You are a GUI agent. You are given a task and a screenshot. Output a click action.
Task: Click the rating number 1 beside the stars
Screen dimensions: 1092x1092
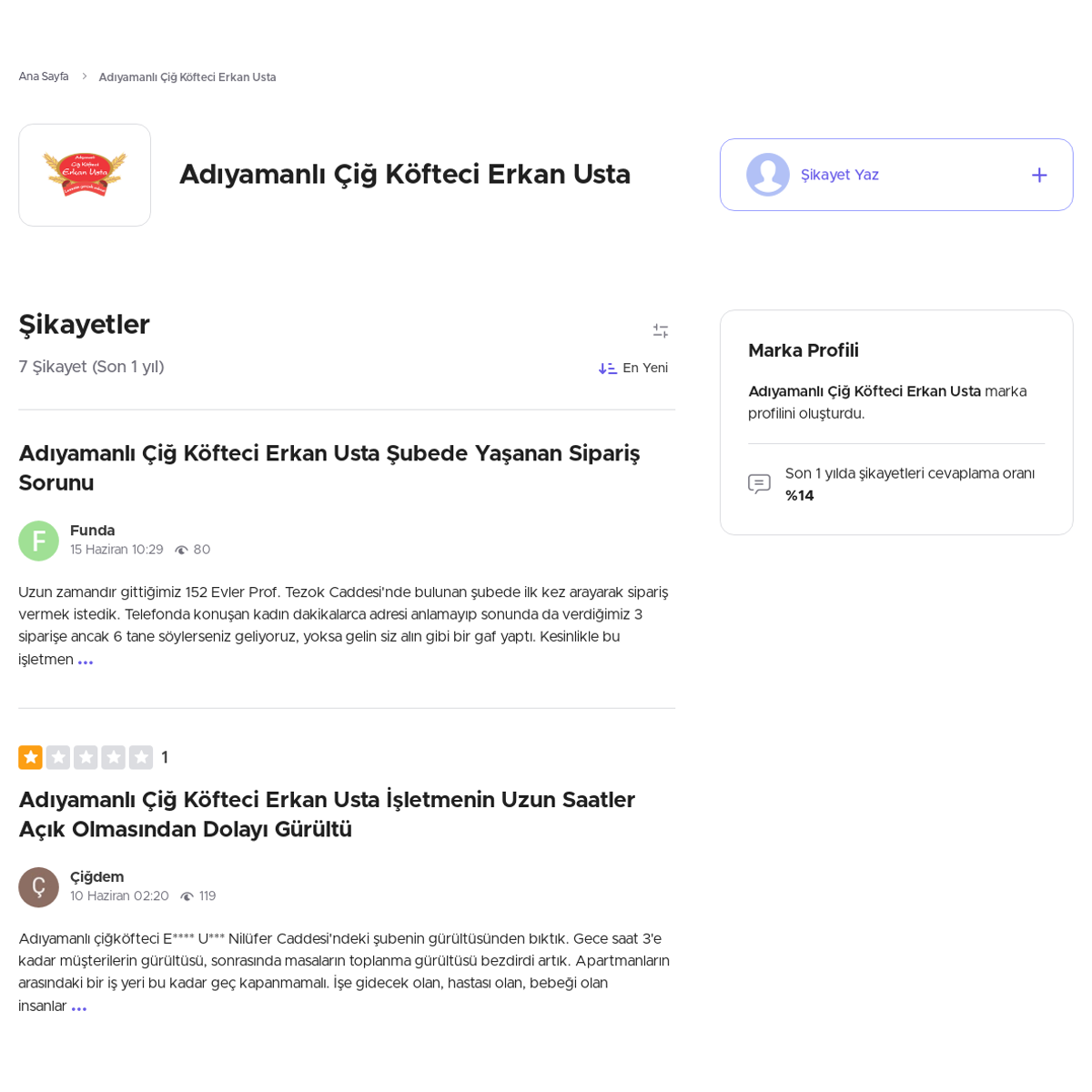click(165, 758)
